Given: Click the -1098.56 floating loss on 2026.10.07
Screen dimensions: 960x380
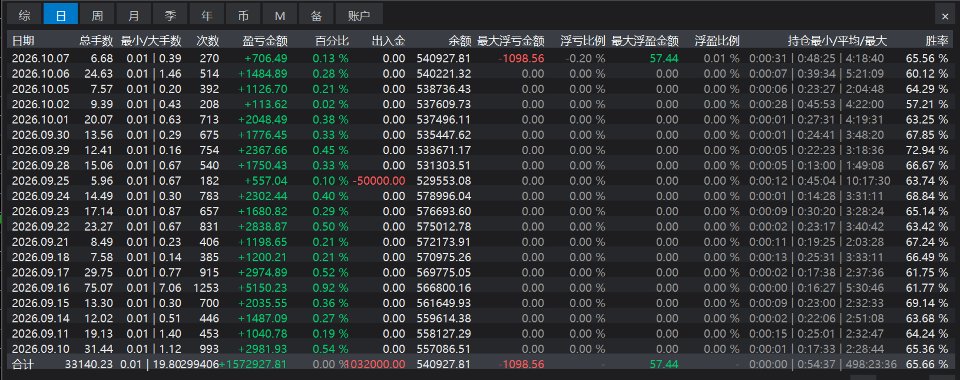Looking at the screenshot, I should click(521, 58).
